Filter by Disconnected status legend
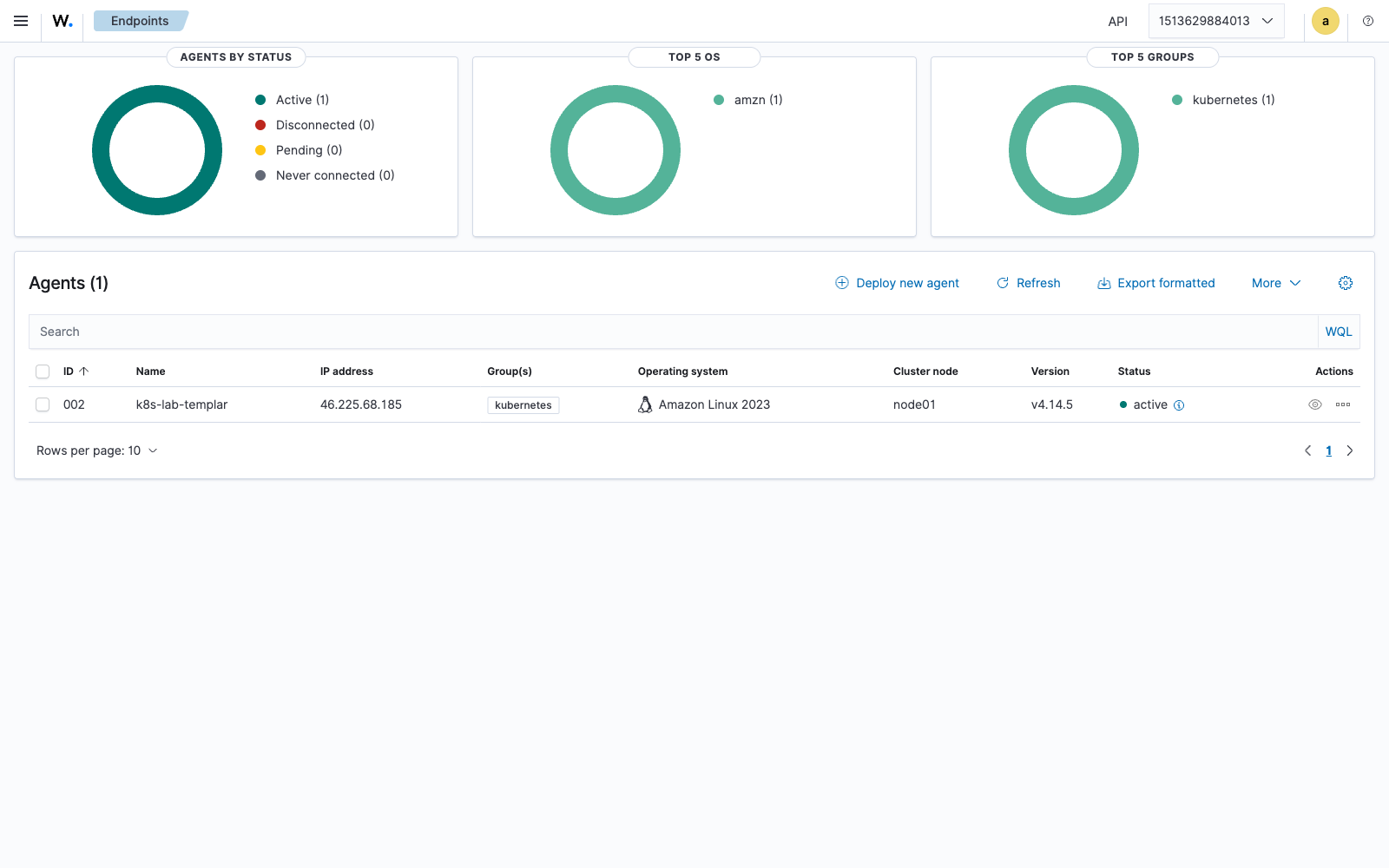 [315, 125]
